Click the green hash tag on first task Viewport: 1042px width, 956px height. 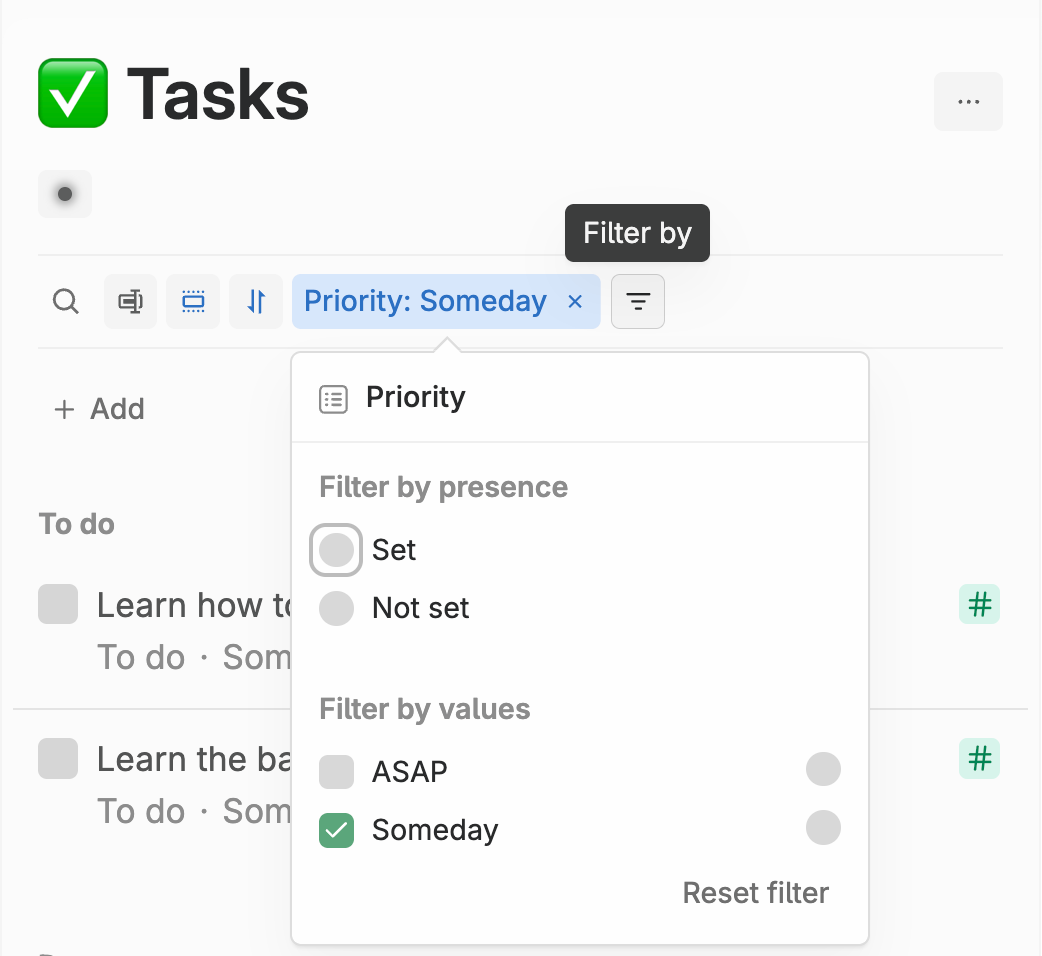click(979, 604)
